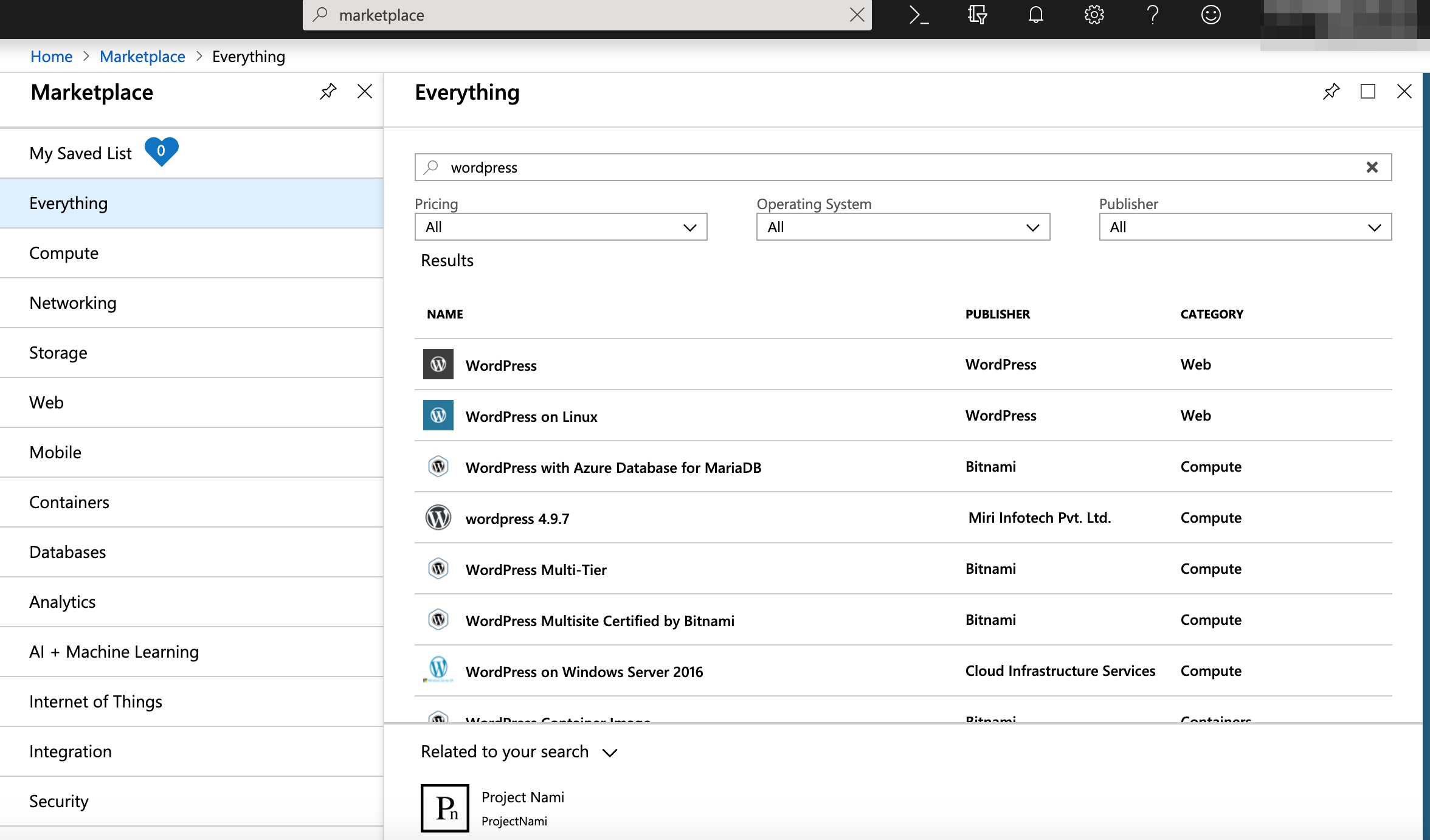The image size is (1430, 840).
Task: Click the directory and subscription filter icon
Action: pos(977,15)
